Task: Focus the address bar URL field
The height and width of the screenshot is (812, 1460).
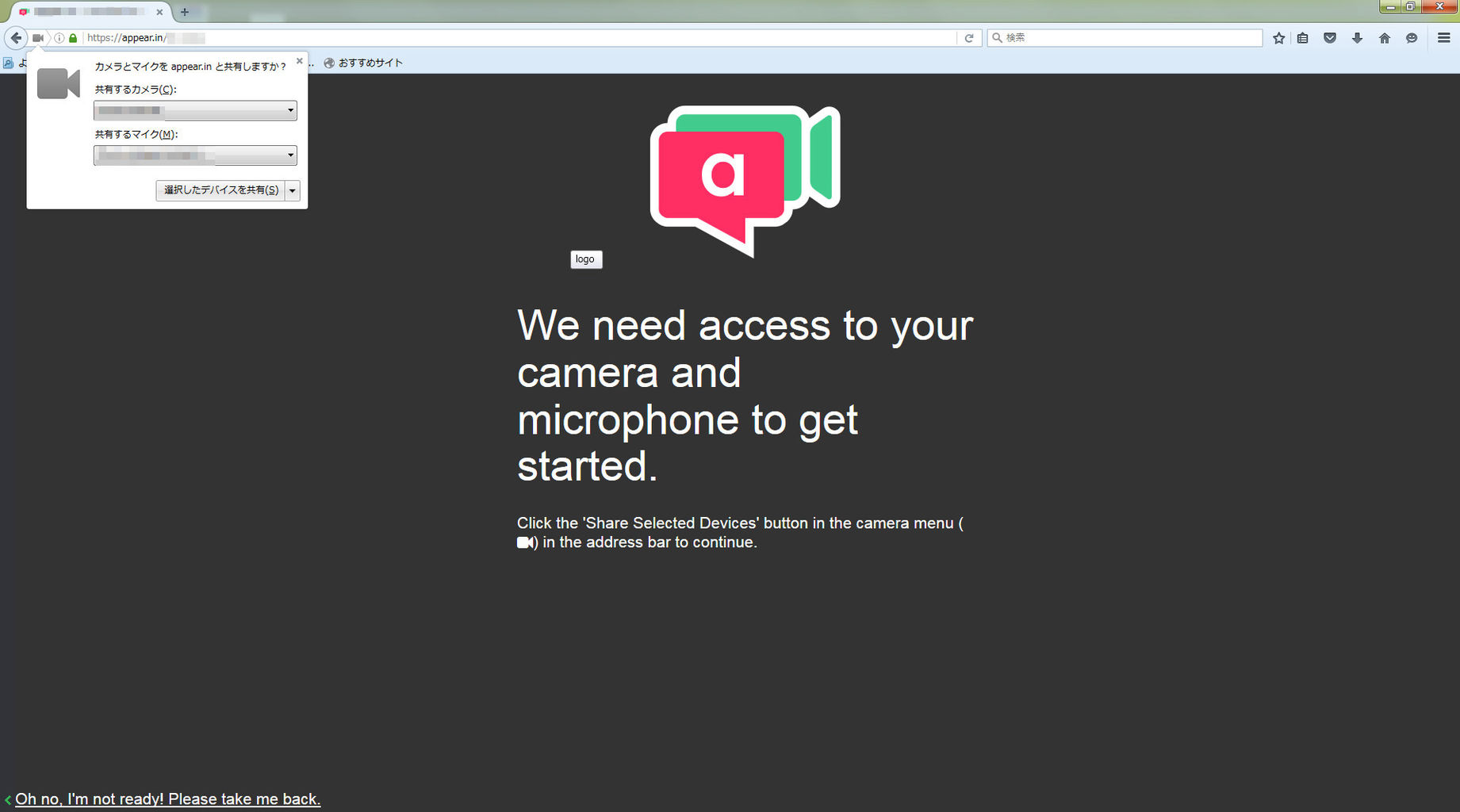Action: click(x=519, y=38)
